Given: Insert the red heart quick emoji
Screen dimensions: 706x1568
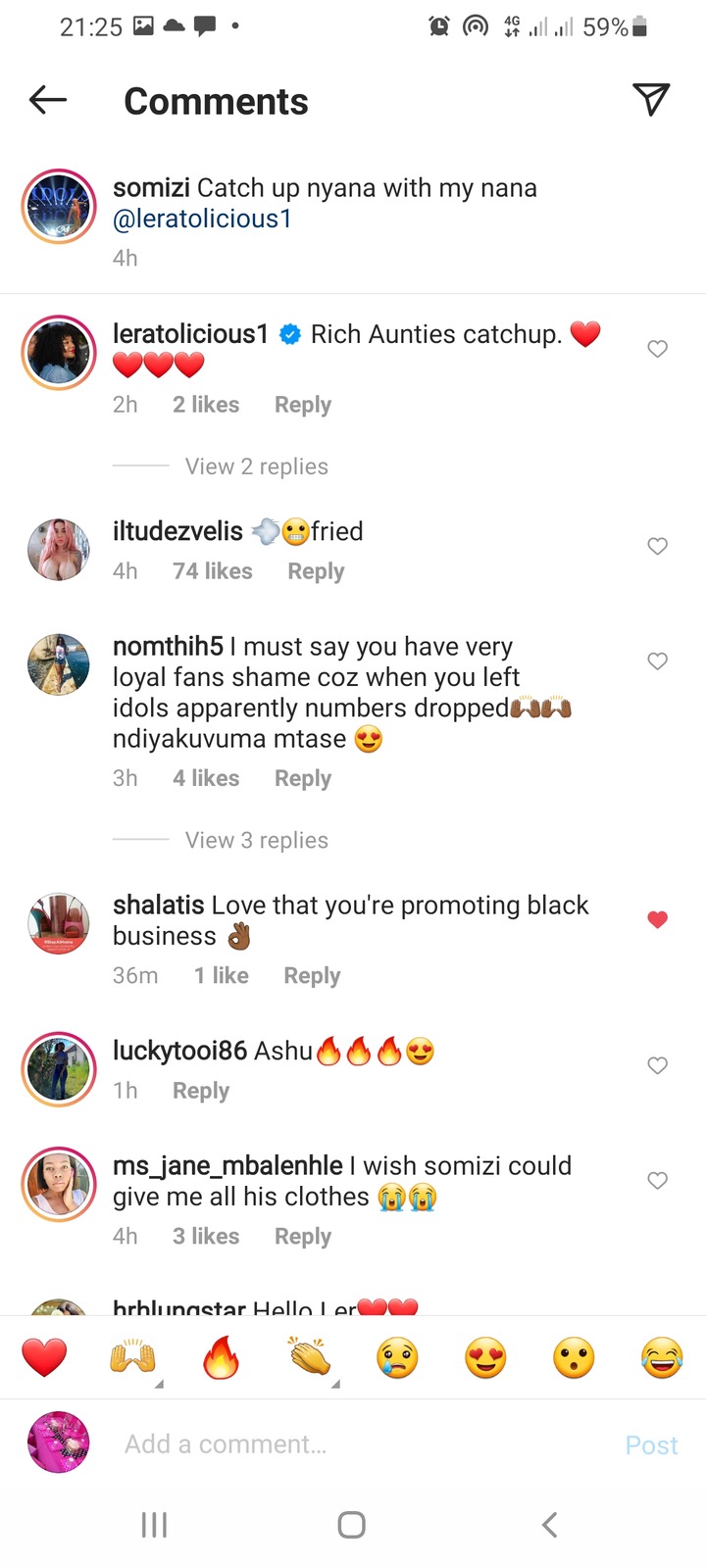Looking at the screenshot, I should point(44,1358).
